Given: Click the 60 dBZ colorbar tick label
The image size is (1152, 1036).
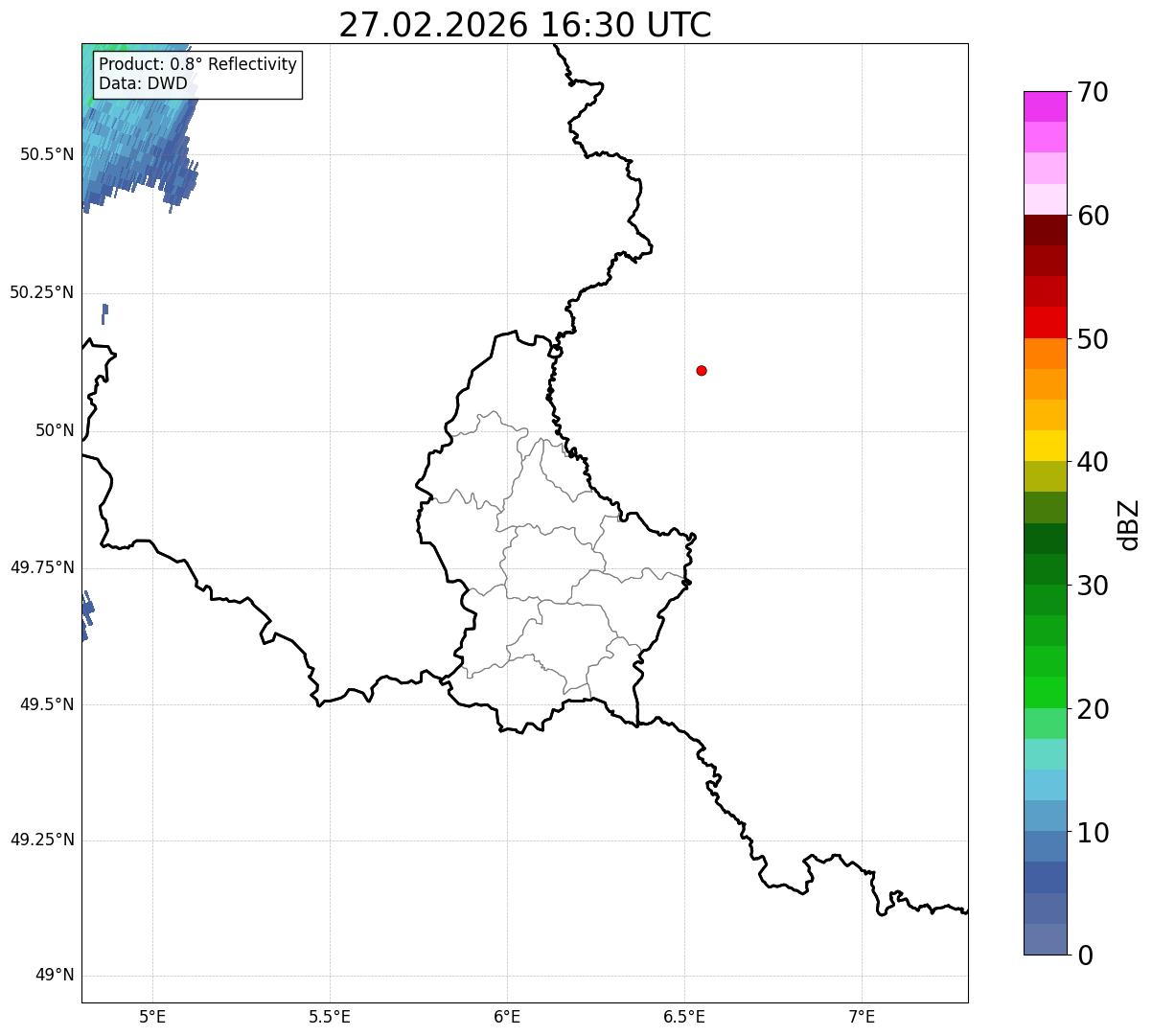Looking at the screenshot, I should click(1093, 216).
